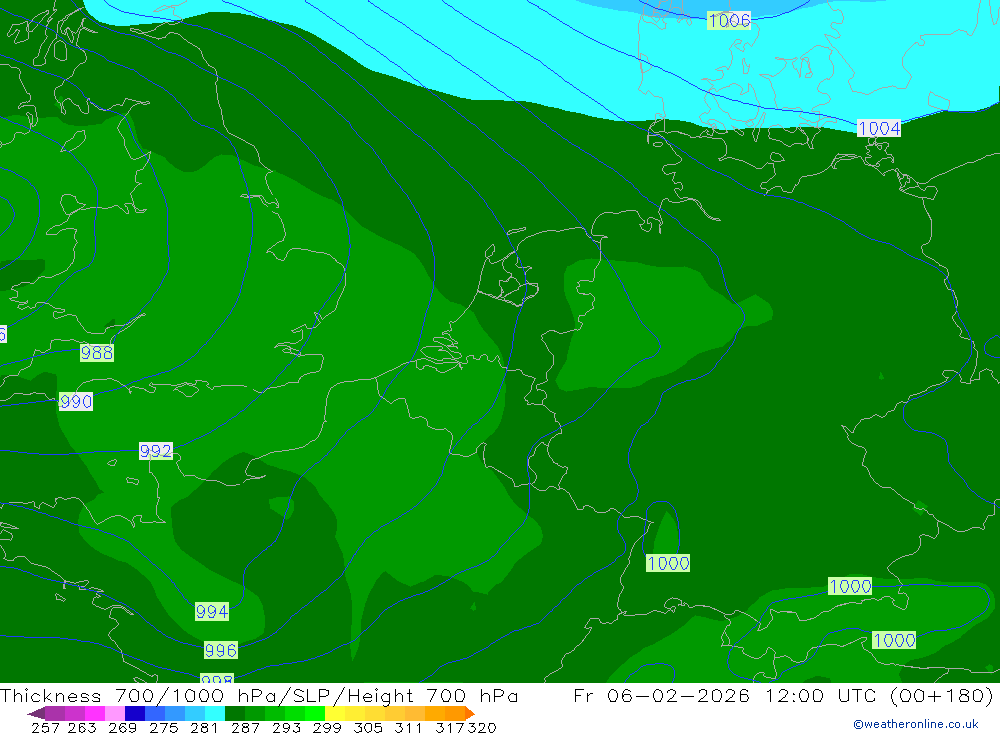Click the legend value 263
Viewport: 1000px width, 733px height.
pyautogui.click(x=82, y=727)
